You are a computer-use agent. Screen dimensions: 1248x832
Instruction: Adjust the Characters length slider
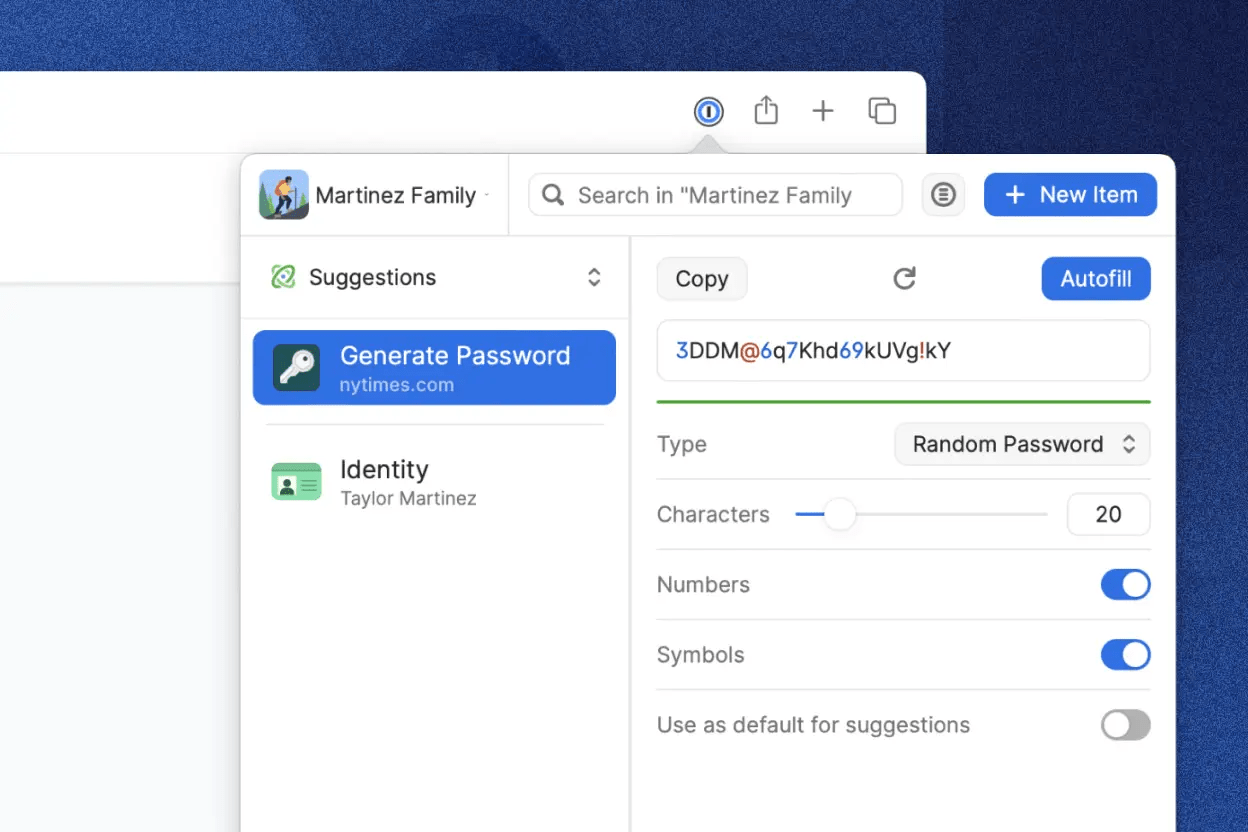pos(840,514)
